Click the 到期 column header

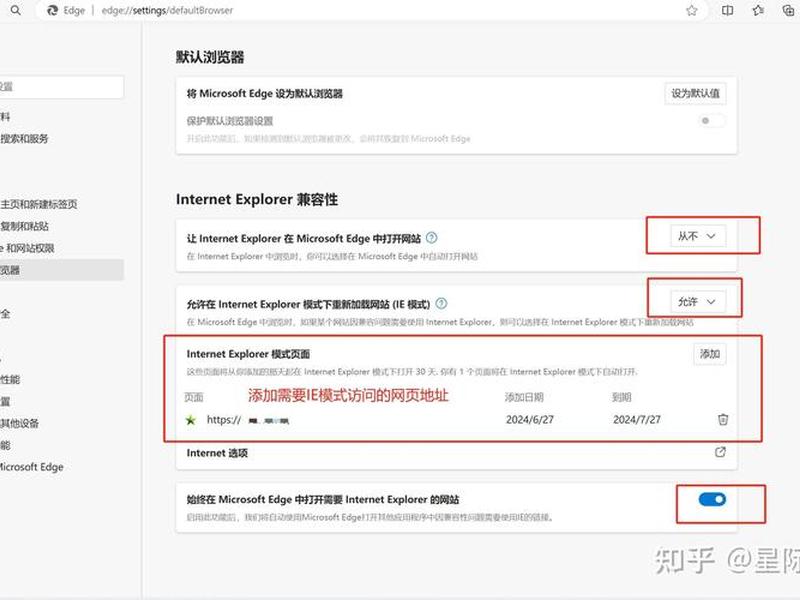coord(622,397)
